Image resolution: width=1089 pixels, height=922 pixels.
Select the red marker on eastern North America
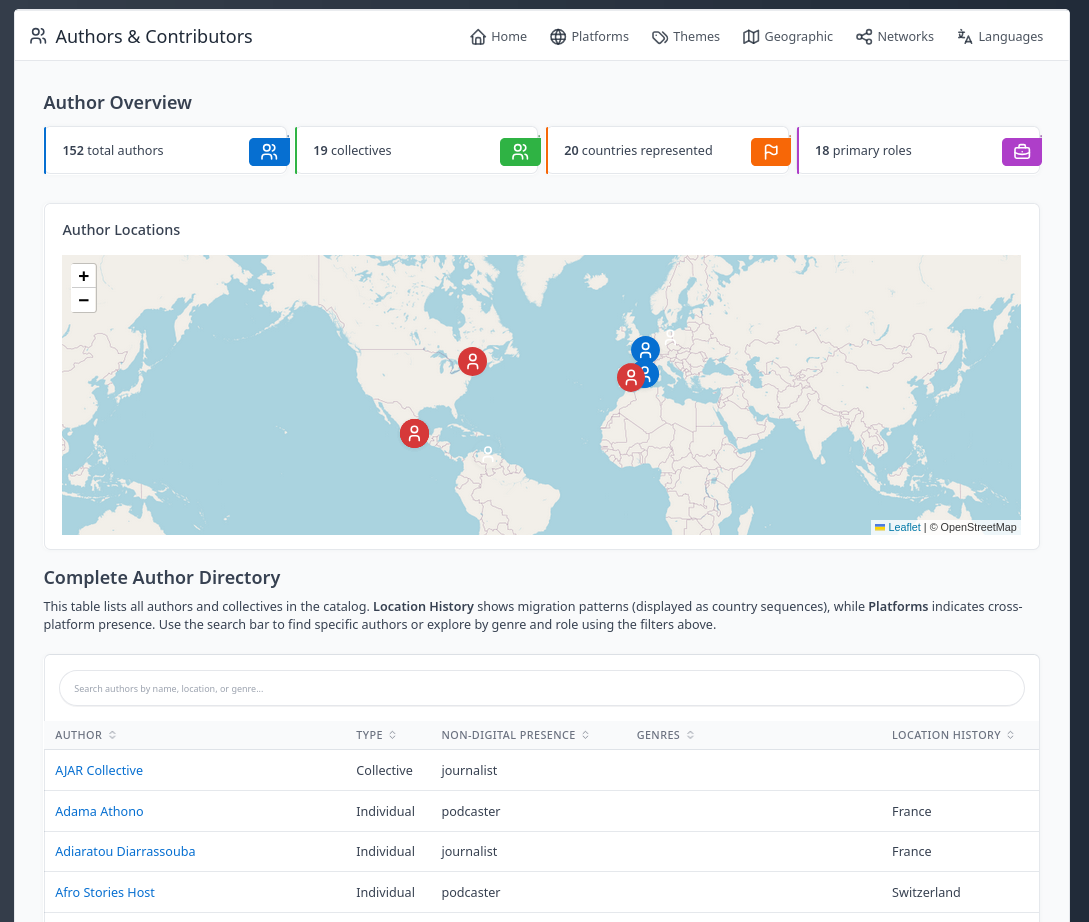click(x=472, y=361)
